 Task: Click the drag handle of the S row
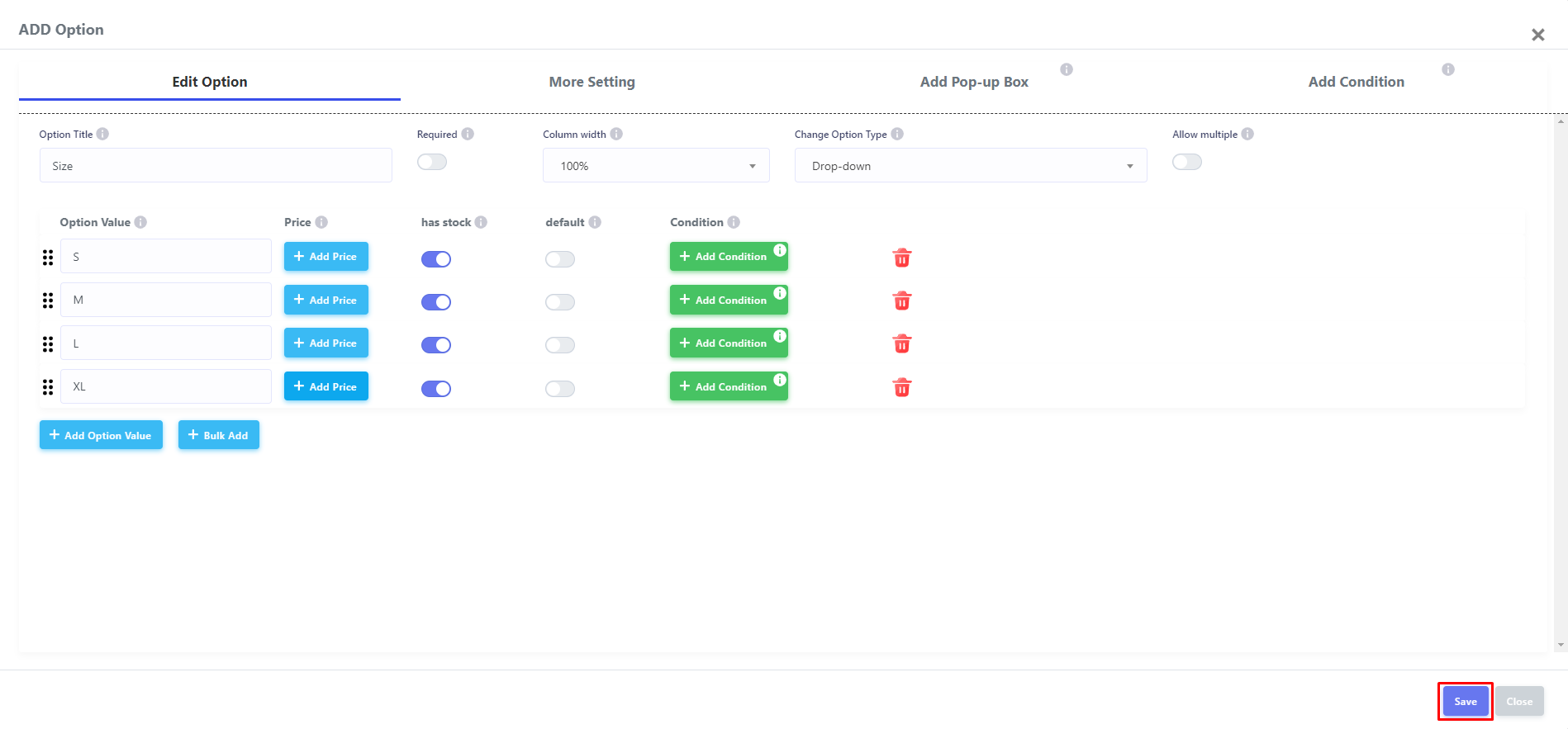[48, 258]
